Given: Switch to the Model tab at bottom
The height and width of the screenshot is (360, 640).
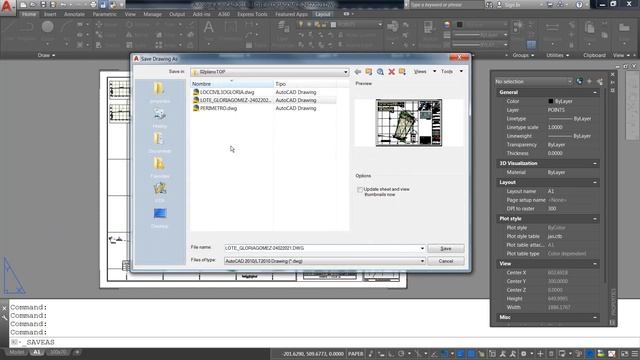Looking at the screenshot, I should pos(17,352).
